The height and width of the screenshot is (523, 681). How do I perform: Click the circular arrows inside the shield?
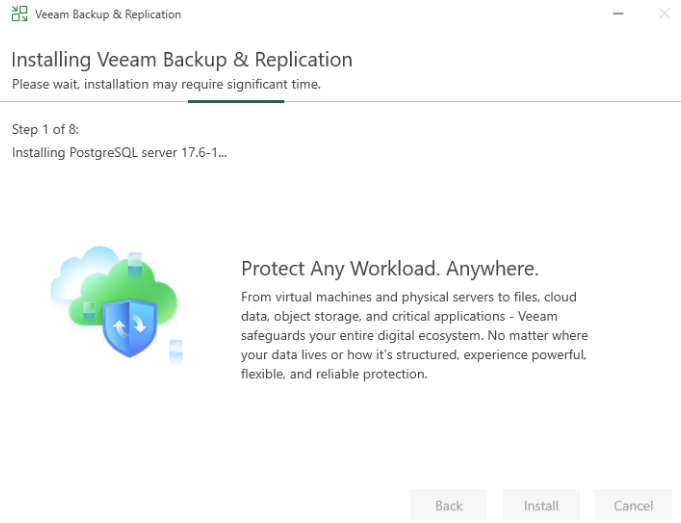[132, 325]
